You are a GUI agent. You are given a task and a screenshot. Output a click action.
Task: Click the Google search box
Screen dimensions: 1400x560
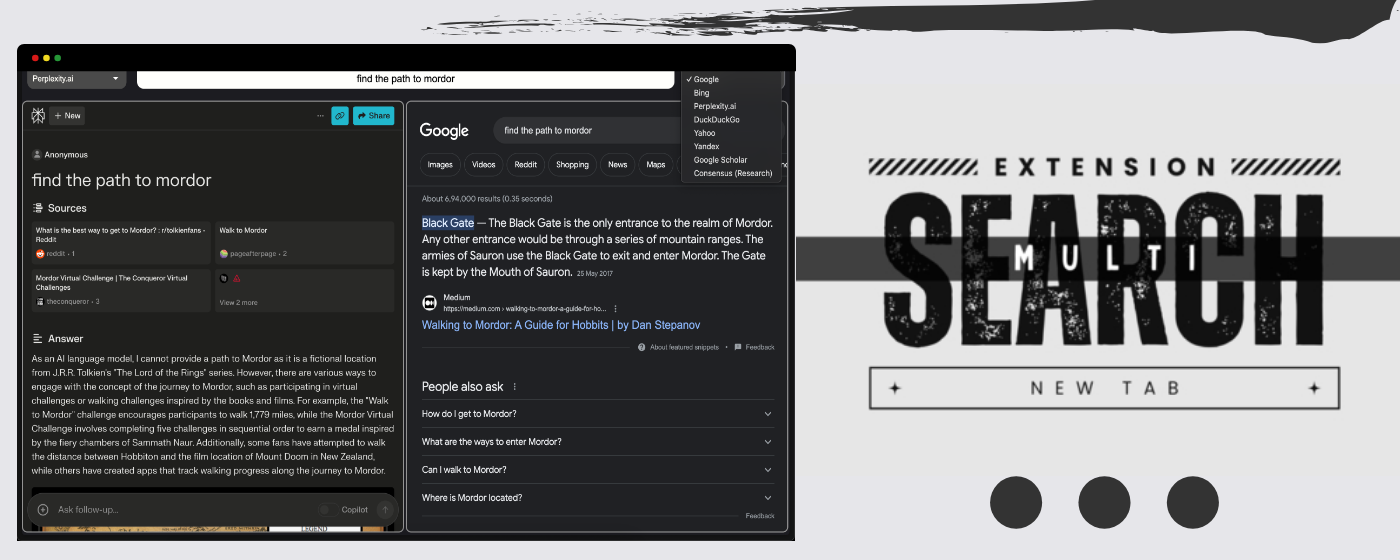tap(590, 131)
